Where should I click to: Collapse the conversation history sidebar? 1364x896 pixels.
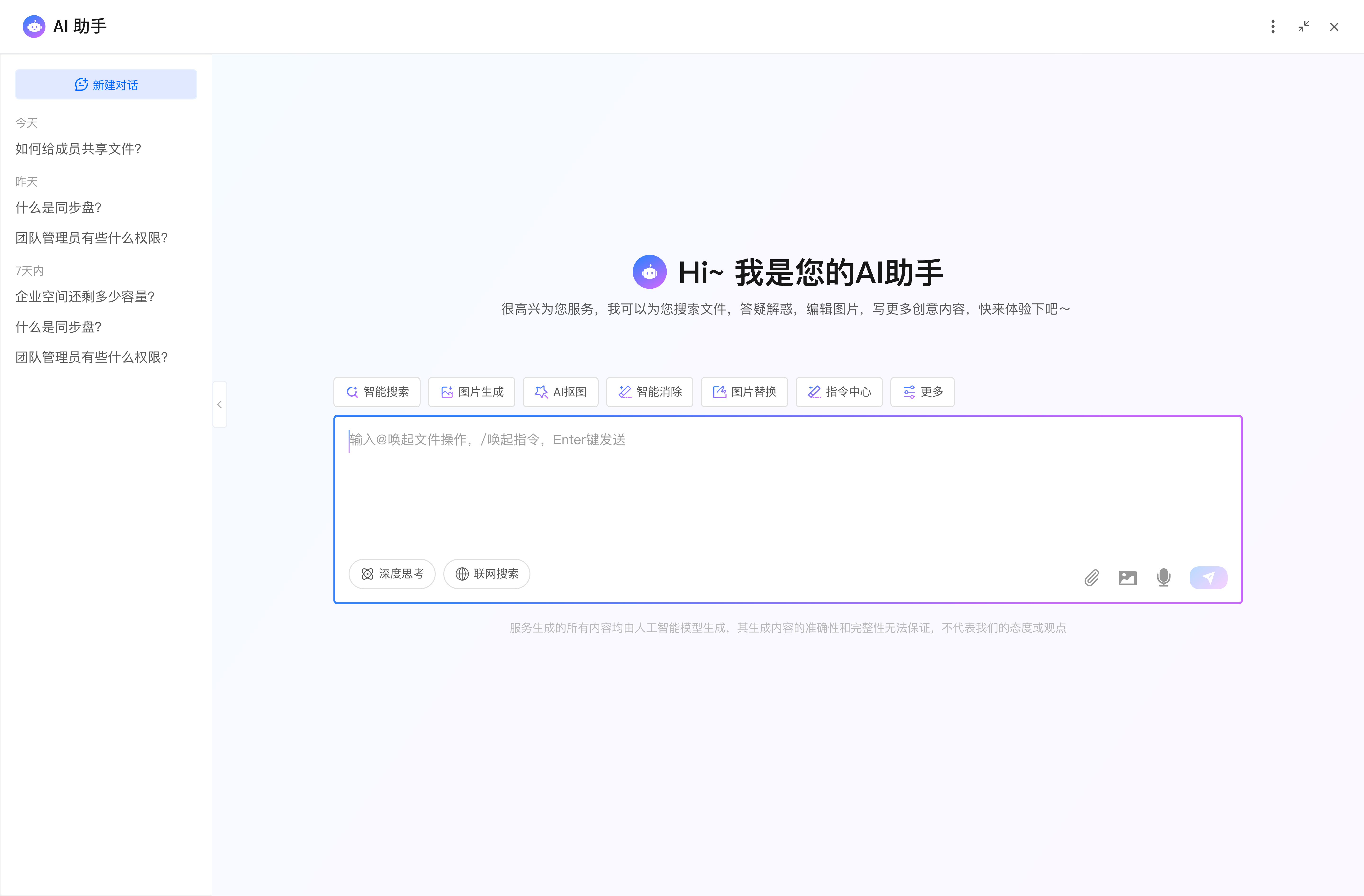pyautogui.click(x=220, y=404)
